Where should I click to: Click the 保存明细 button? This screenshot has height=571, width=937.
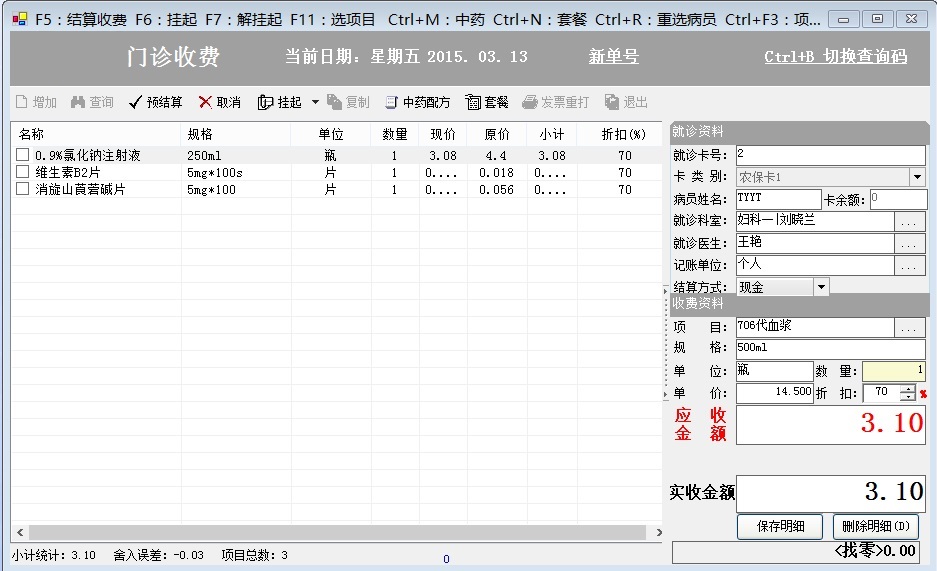(780, 526)
